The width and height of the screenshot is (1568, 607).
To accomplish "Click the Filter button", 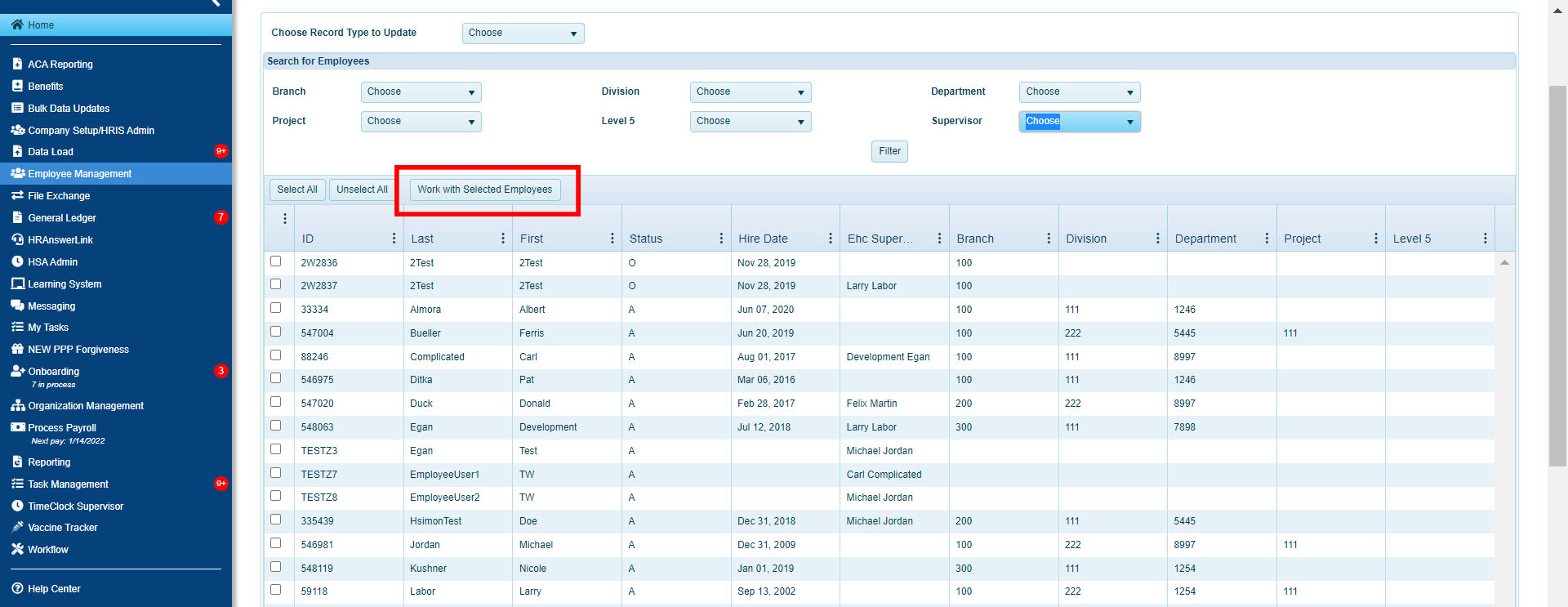I will click(x=889, y=151).
